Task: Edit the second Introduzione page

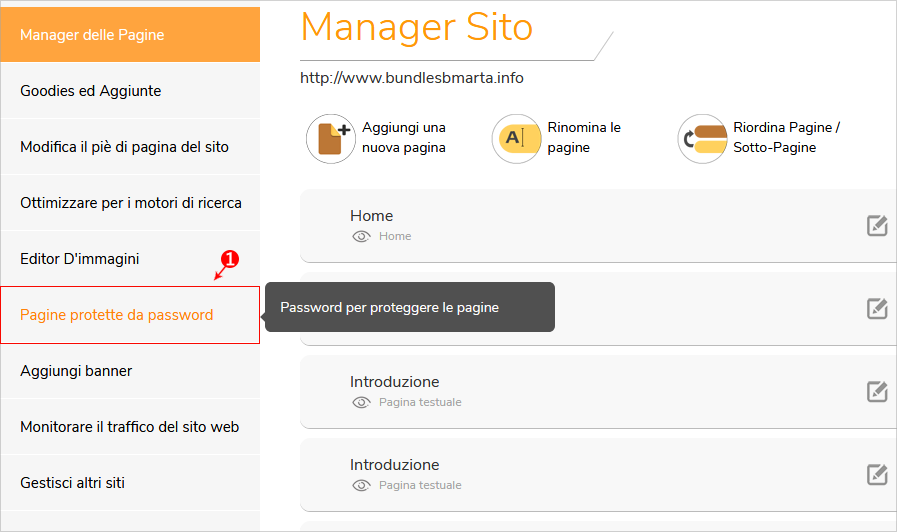Action: (x=877, y=475)
